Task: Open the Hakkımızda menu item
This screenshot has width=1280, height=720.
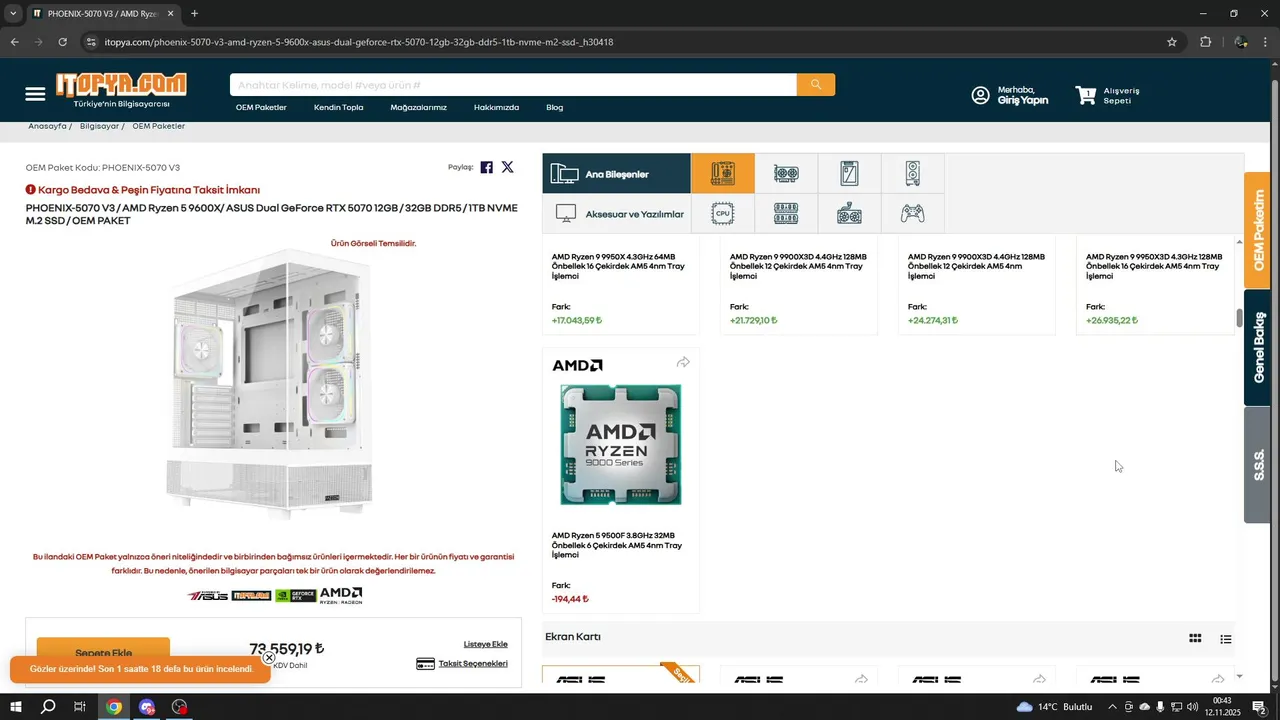Action: tap(496, 107)
